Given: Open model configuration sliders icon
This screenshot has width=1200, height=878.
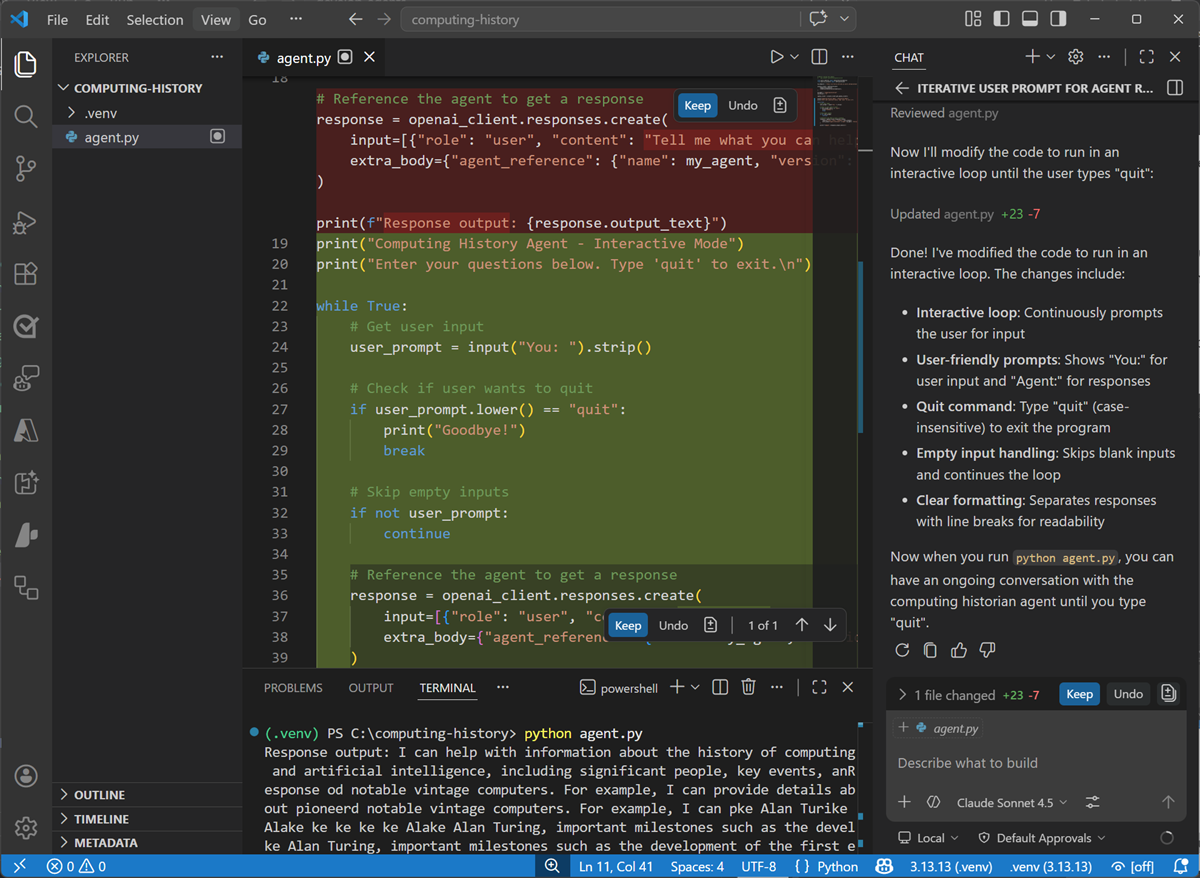Looking at the screenshot, I should 1090,802.
